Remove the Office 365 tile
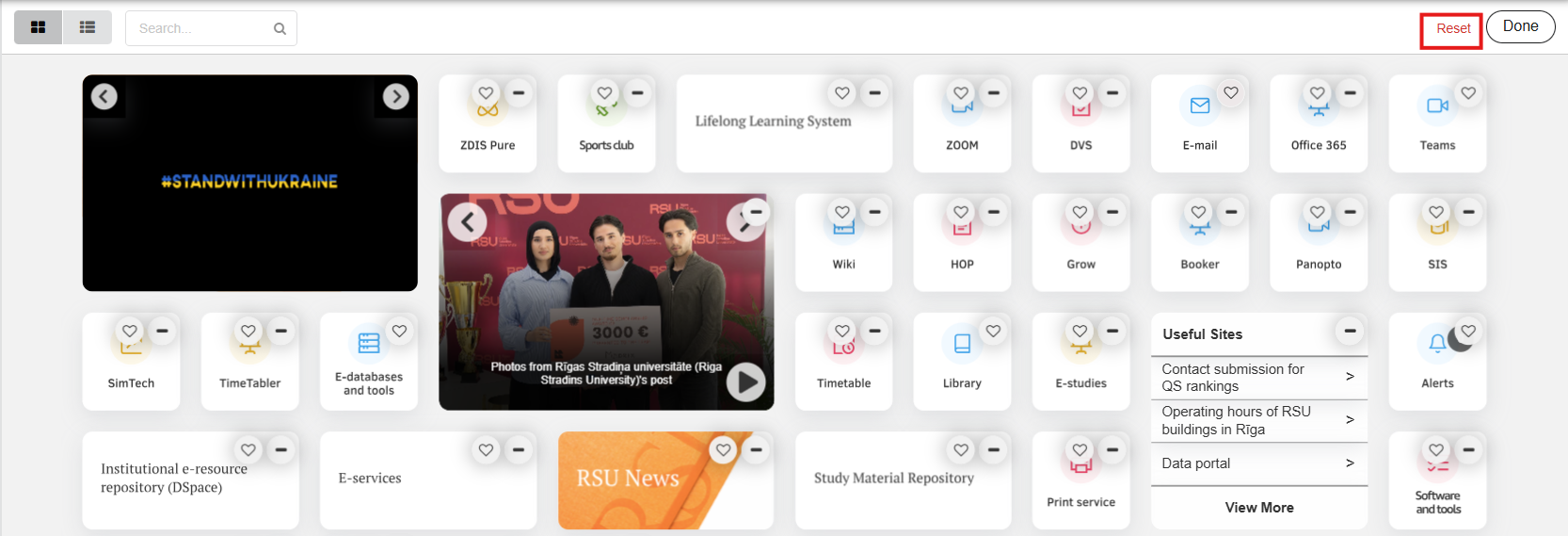This screenshot has height=536, width=1568. point(1350,92)
